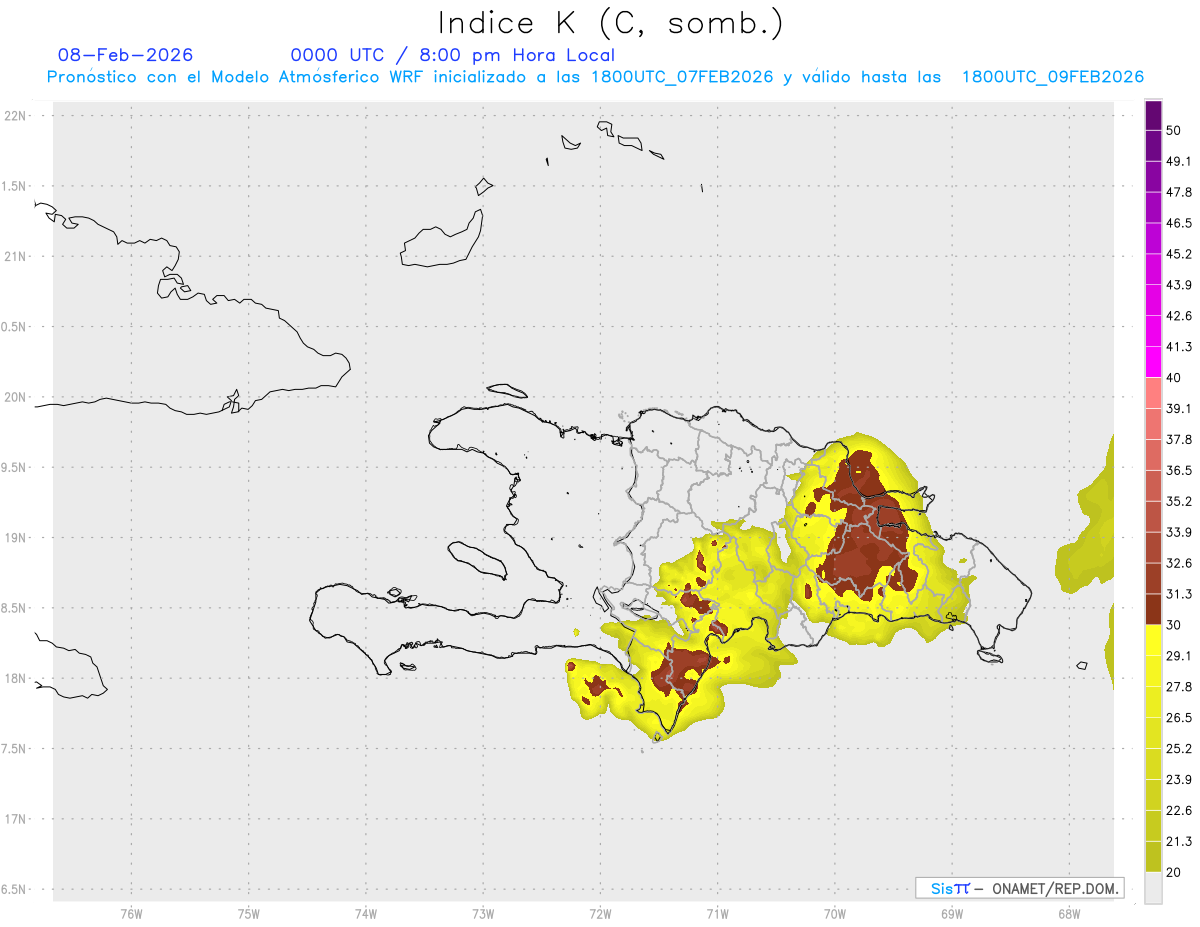Image resolution: width=1200 pixels, height=927 pixels.
Task: Click the '30' legend value
Action: click(x=1174, y=625)
